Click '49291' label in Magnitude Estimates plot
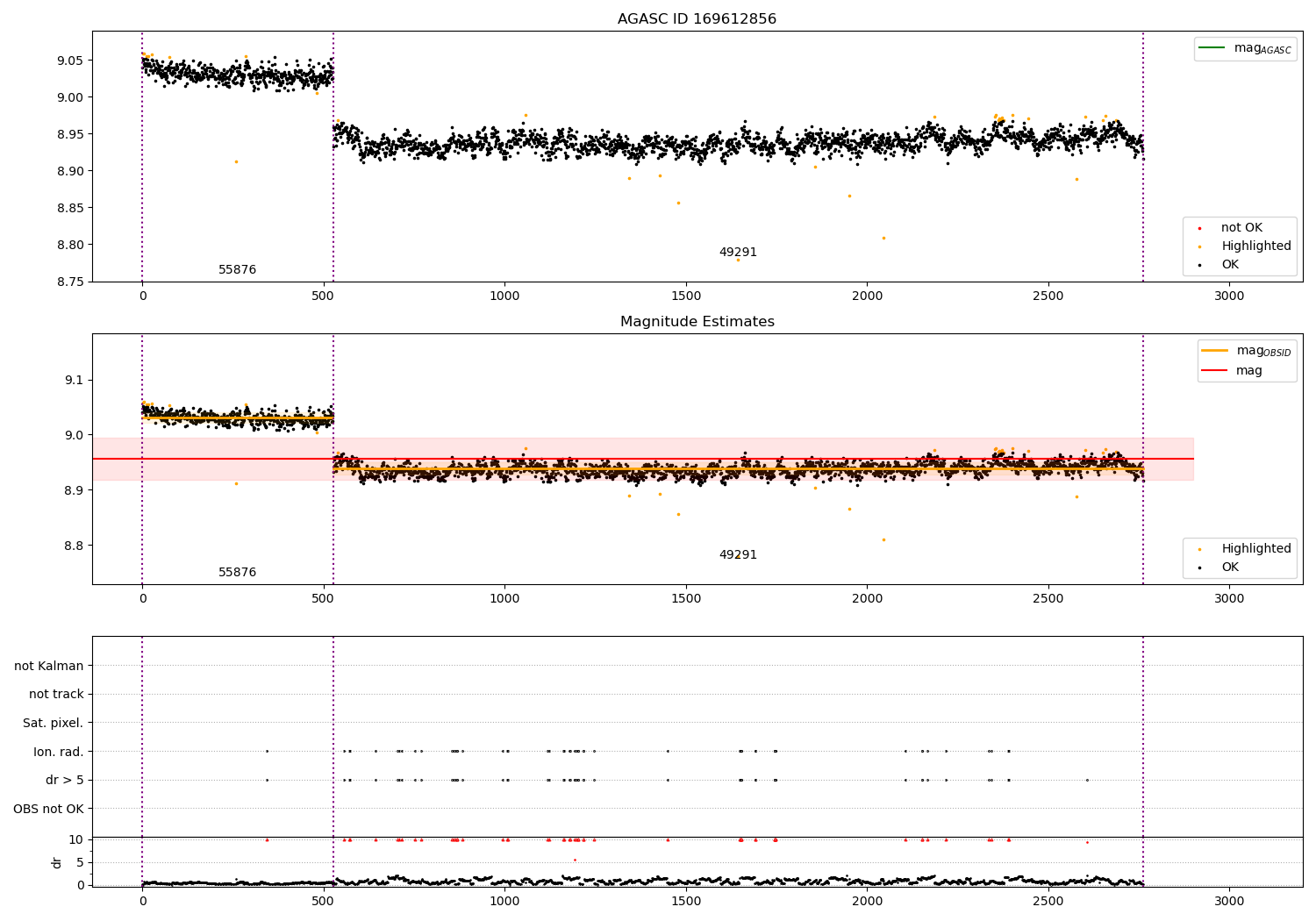This screenshot has height=921, width=1316. (738, 554)
